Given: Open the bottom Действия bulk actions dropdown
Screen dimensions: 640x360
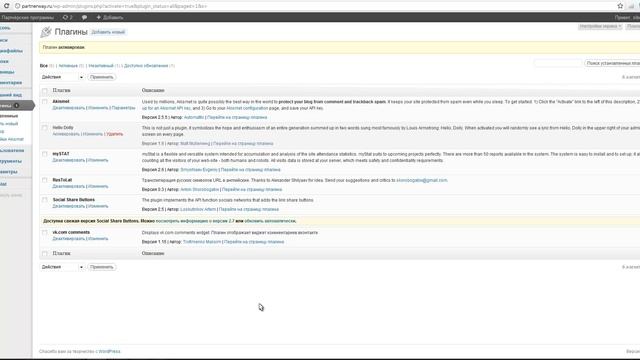Looking at the screenshot, I should click(62, 267).
